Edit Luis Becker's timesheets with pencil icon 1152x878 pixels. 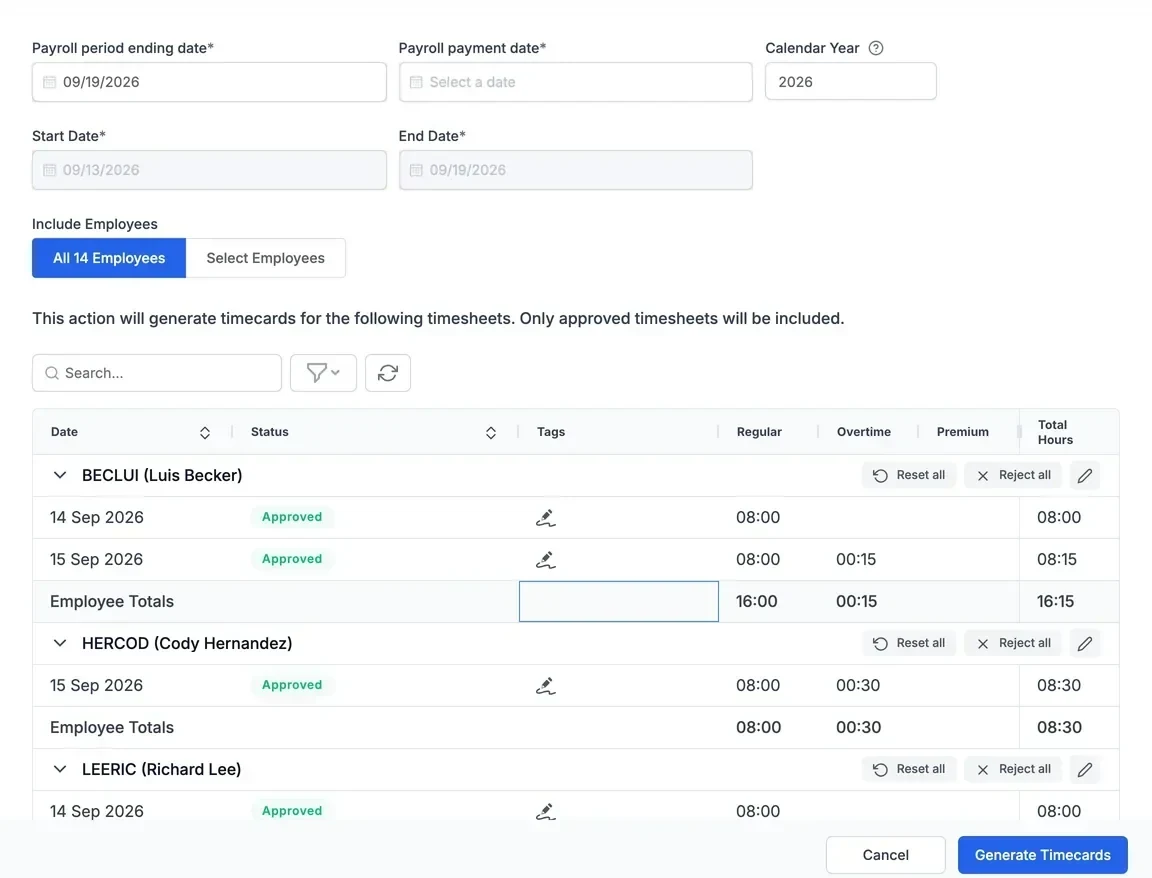coord(1084,475)
